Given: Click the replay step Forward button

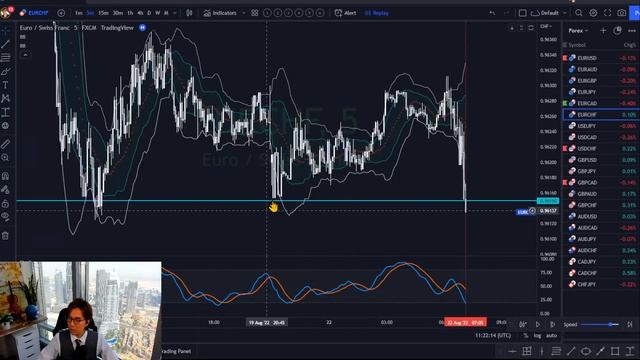Looking at the screenshot, I should pos(552,324).
